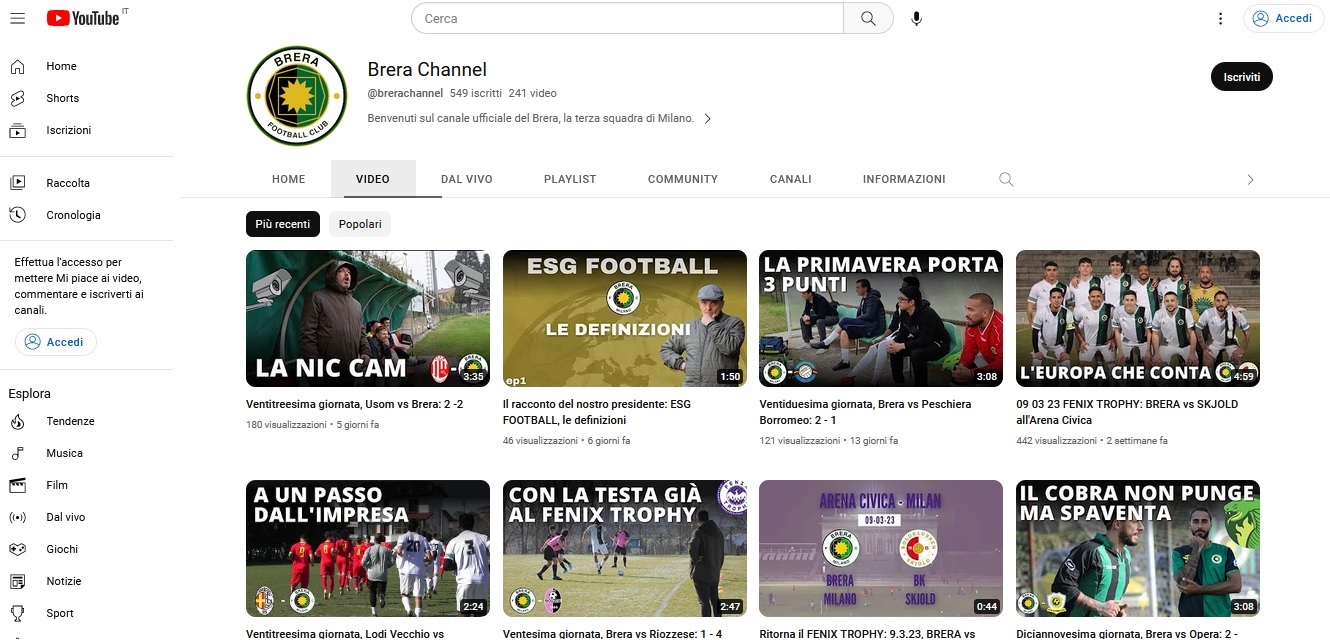This screenshot has width=1330, height=640.
Task: Click the Accedi button in the top bar
Action: tap(1283, 18)
